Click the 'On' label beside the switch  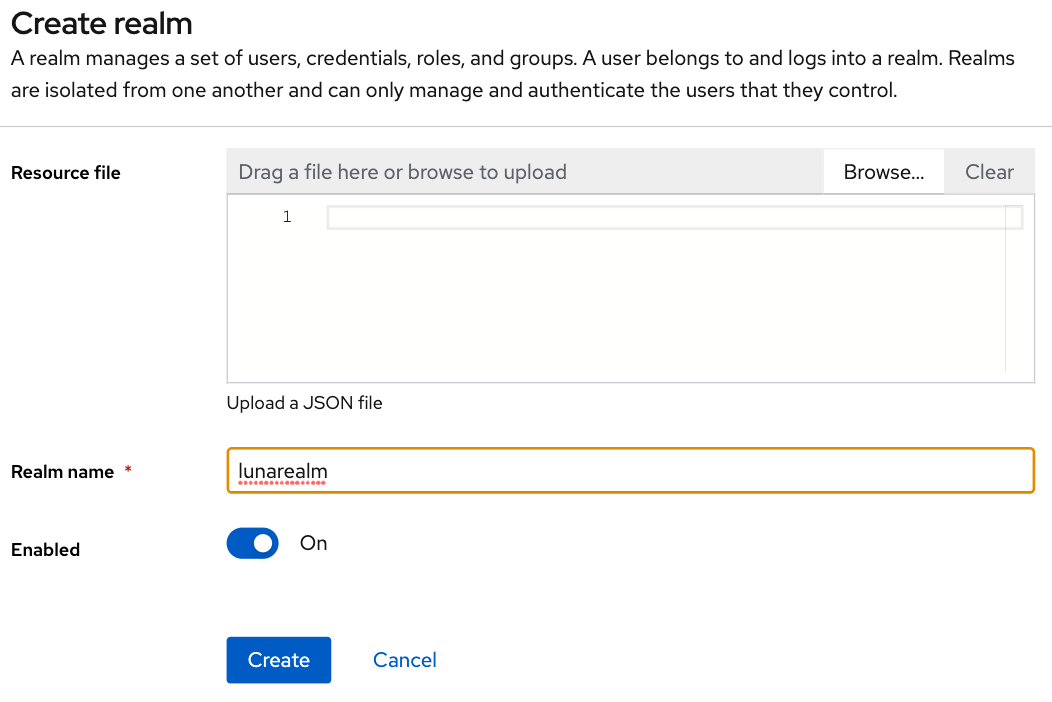tap(313, 543)
